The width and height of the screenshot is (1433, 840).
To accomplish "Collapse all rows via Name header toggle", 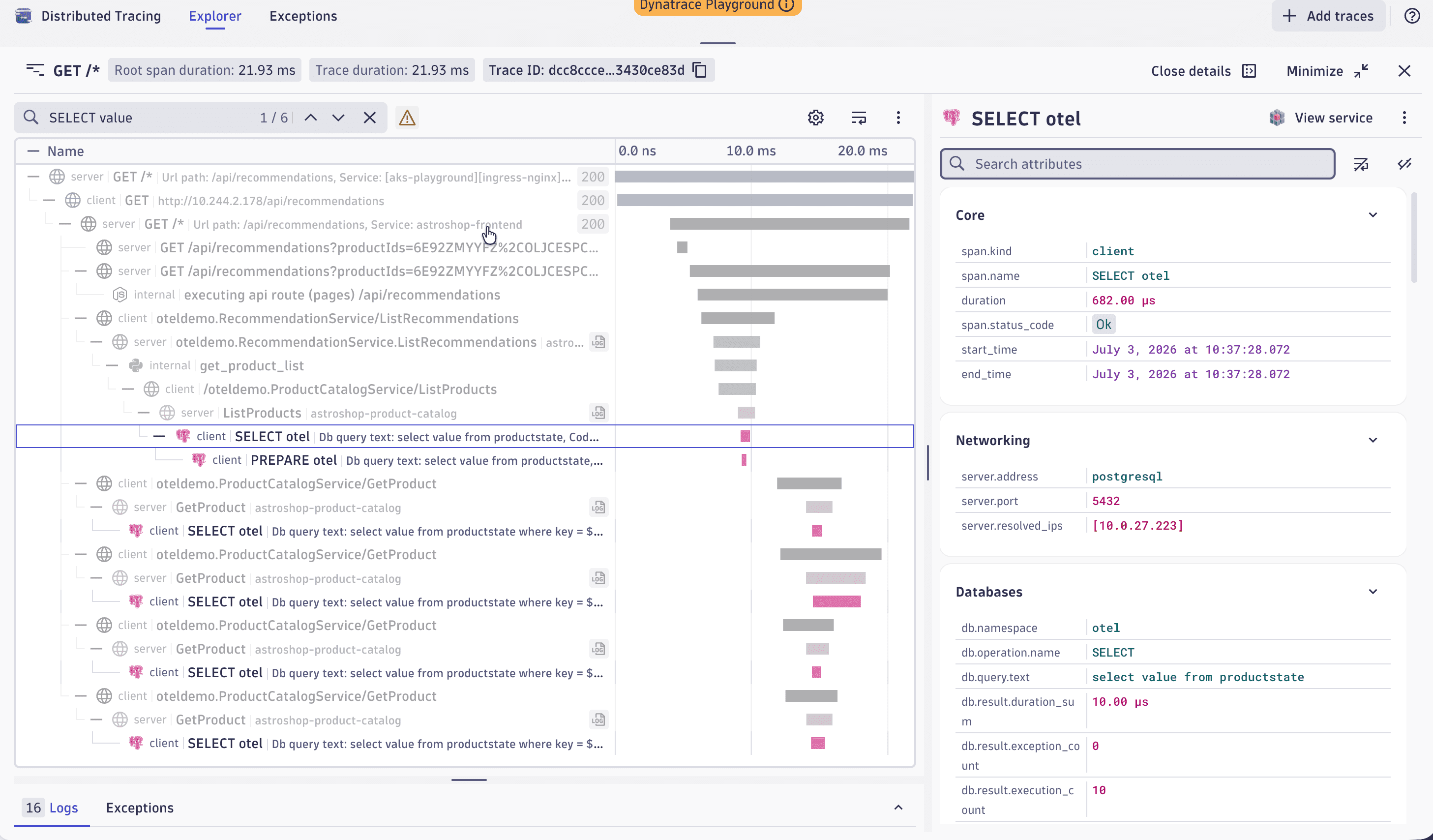I will 33,151.
